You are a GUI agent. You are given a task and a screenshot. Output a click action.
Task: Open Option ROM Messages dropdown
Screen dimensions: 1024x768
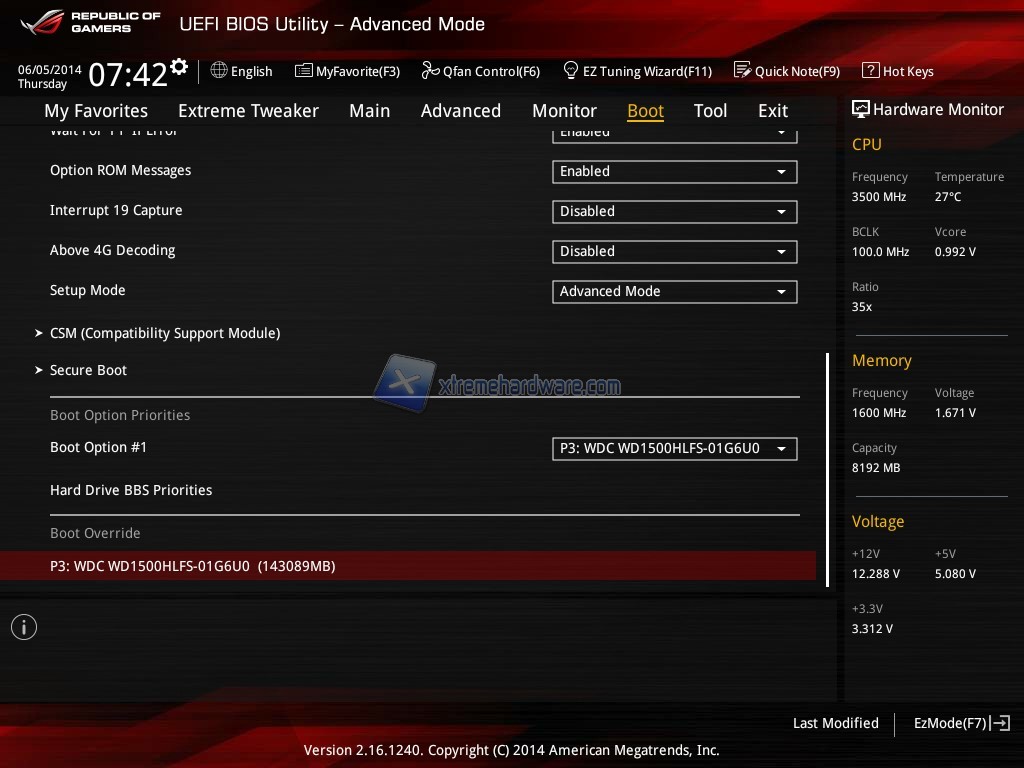pyautogui.click(x=674, y=172)
